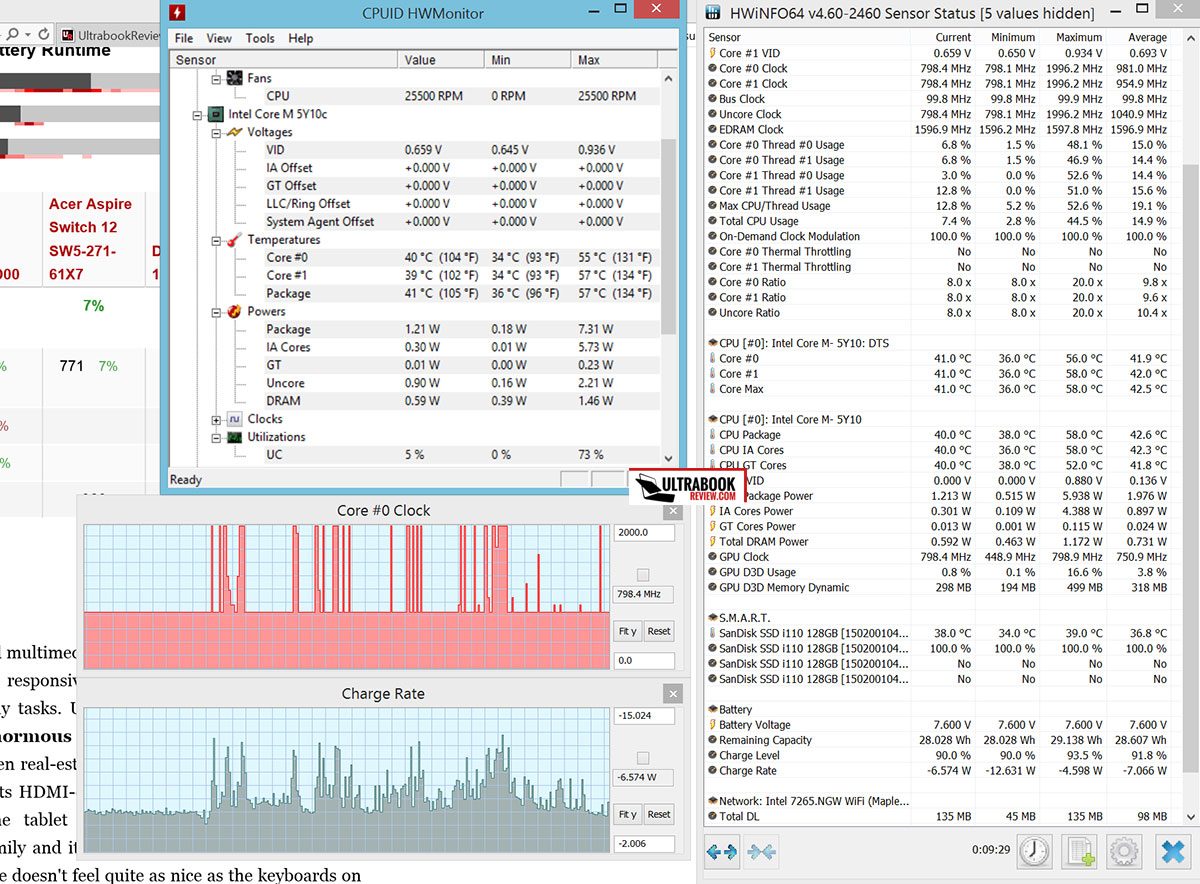
Task: Shrink HWiNFO columns with the inward arrows button
Action: coord(761,852)
